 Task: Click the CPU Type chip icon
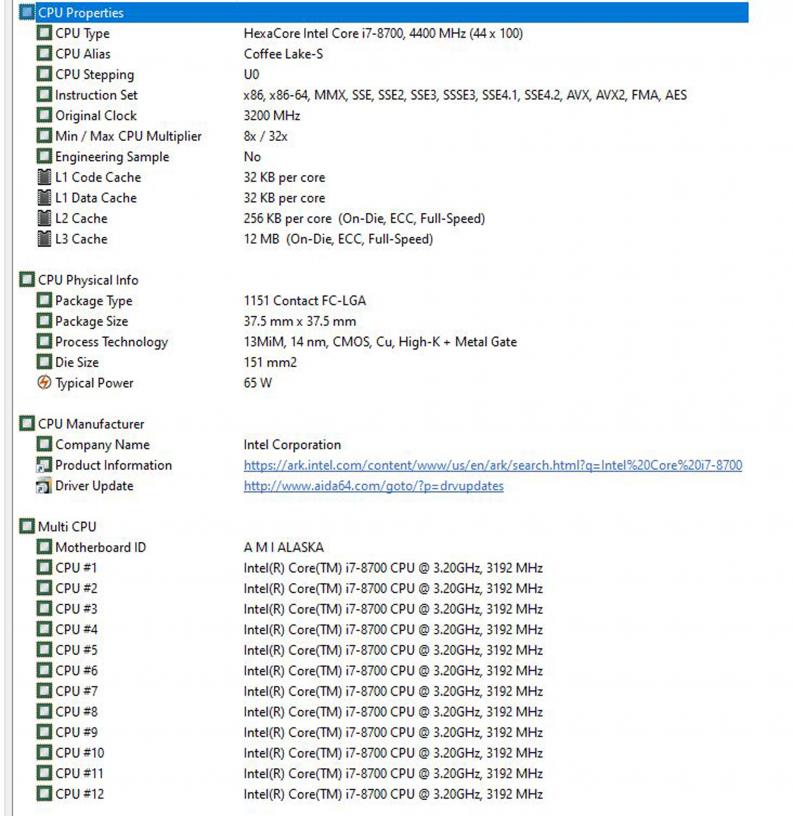tap(44, 33)
